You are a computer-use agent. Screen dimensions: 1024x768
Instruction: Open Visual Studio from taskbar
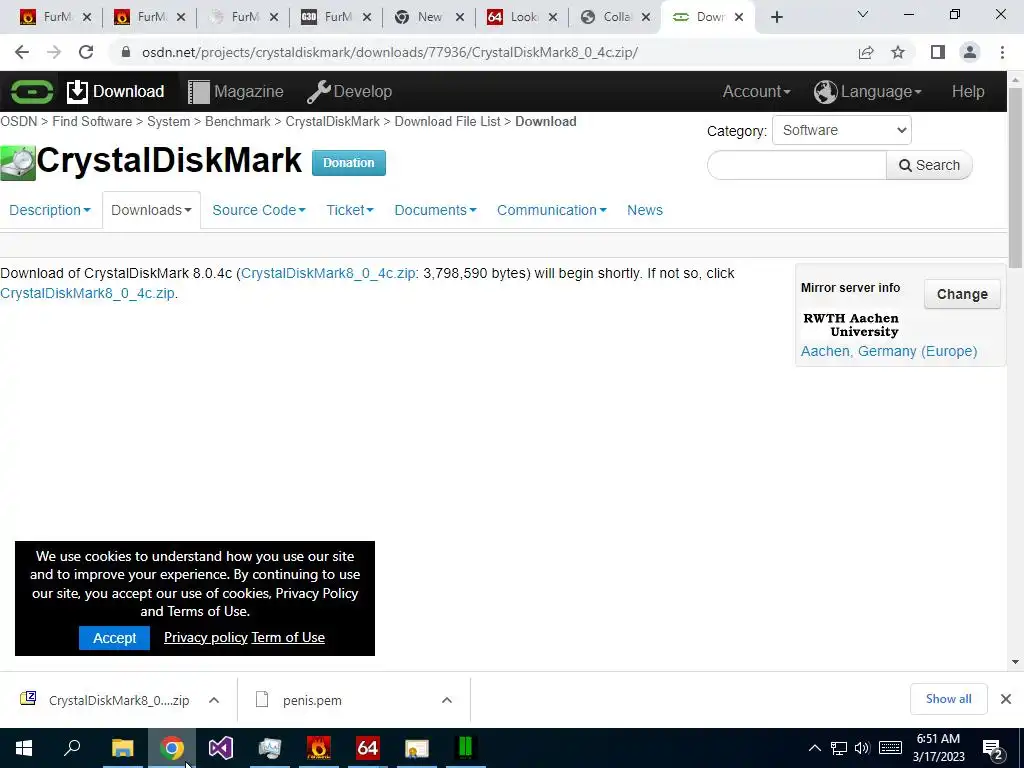pos(221,748)
